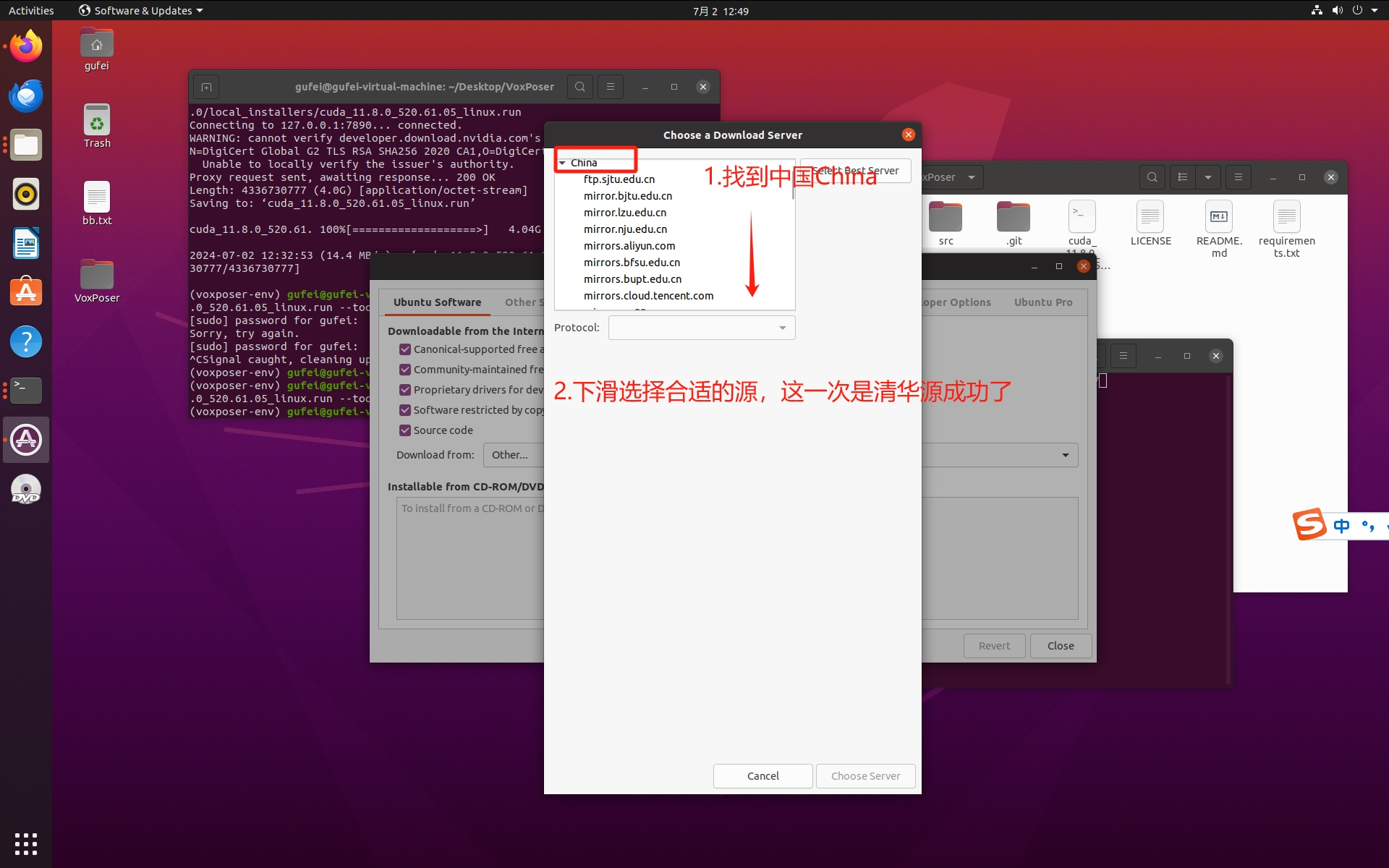Click Close in Software & Updates

[1061, 646]
